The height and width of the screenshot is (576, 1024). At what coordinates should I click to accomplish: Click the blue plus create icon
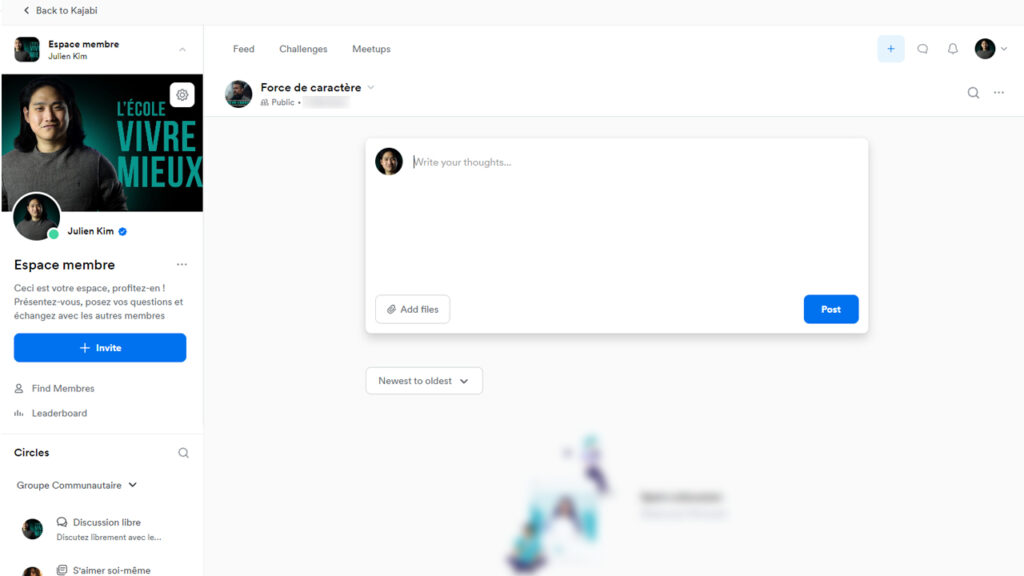[891, 49]
